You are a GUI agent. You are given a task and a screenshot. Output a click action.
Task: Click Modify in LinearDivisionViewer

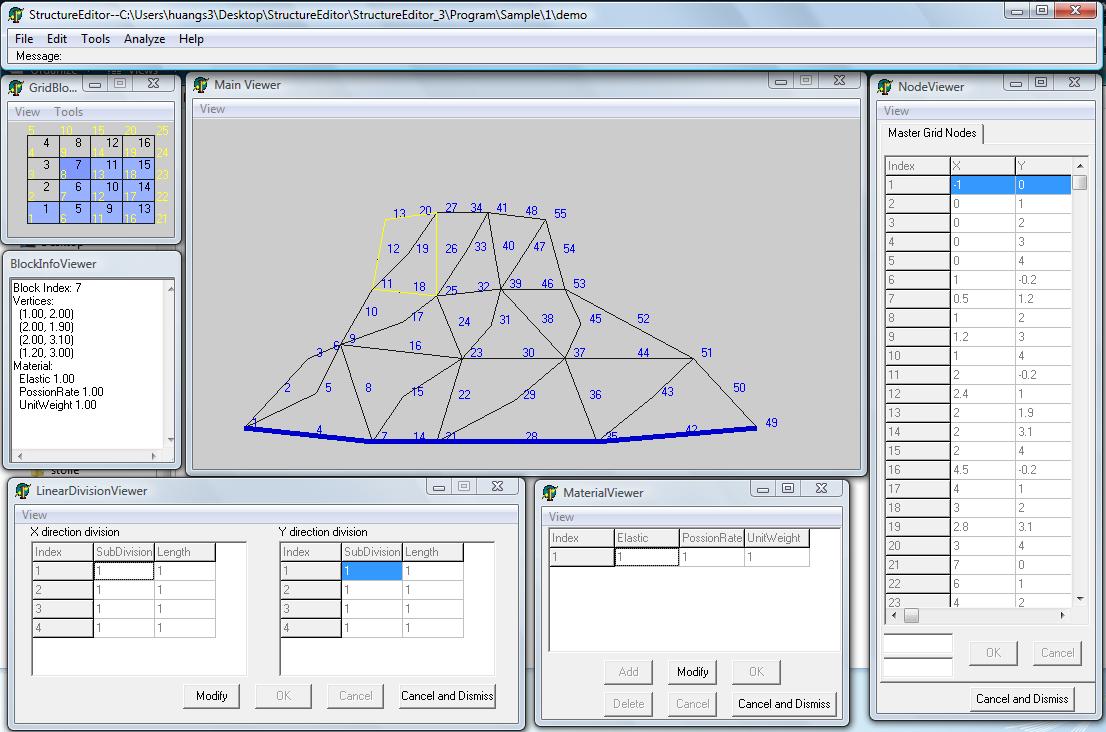211,696
